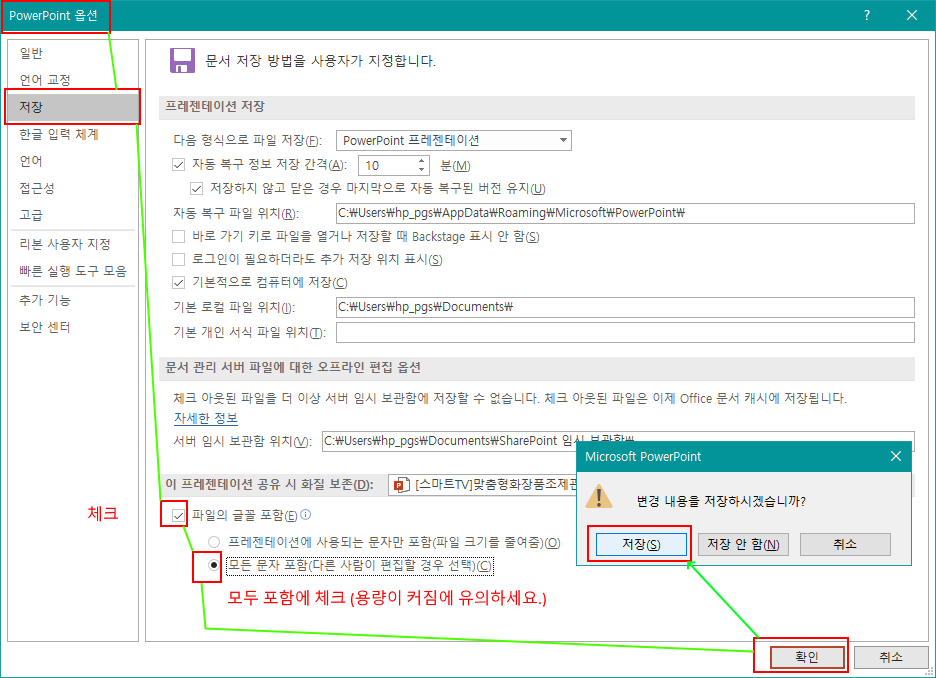Open the 접근성 options category
This screenshot has width=936, height=678.
point(73,188)
